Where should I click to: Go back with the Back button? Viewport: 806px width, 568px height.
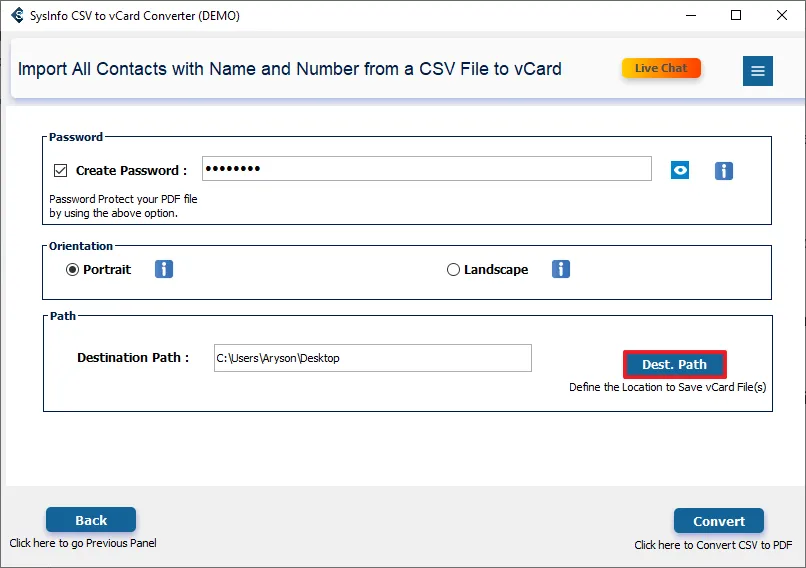[91, 520]
